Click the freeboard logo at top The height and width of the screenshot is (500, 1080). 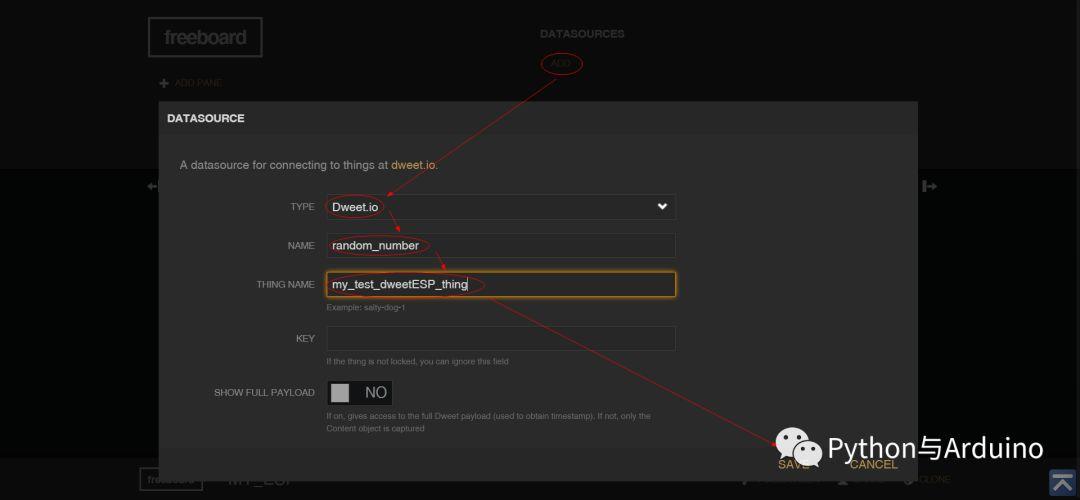click(x=205, y=37)
